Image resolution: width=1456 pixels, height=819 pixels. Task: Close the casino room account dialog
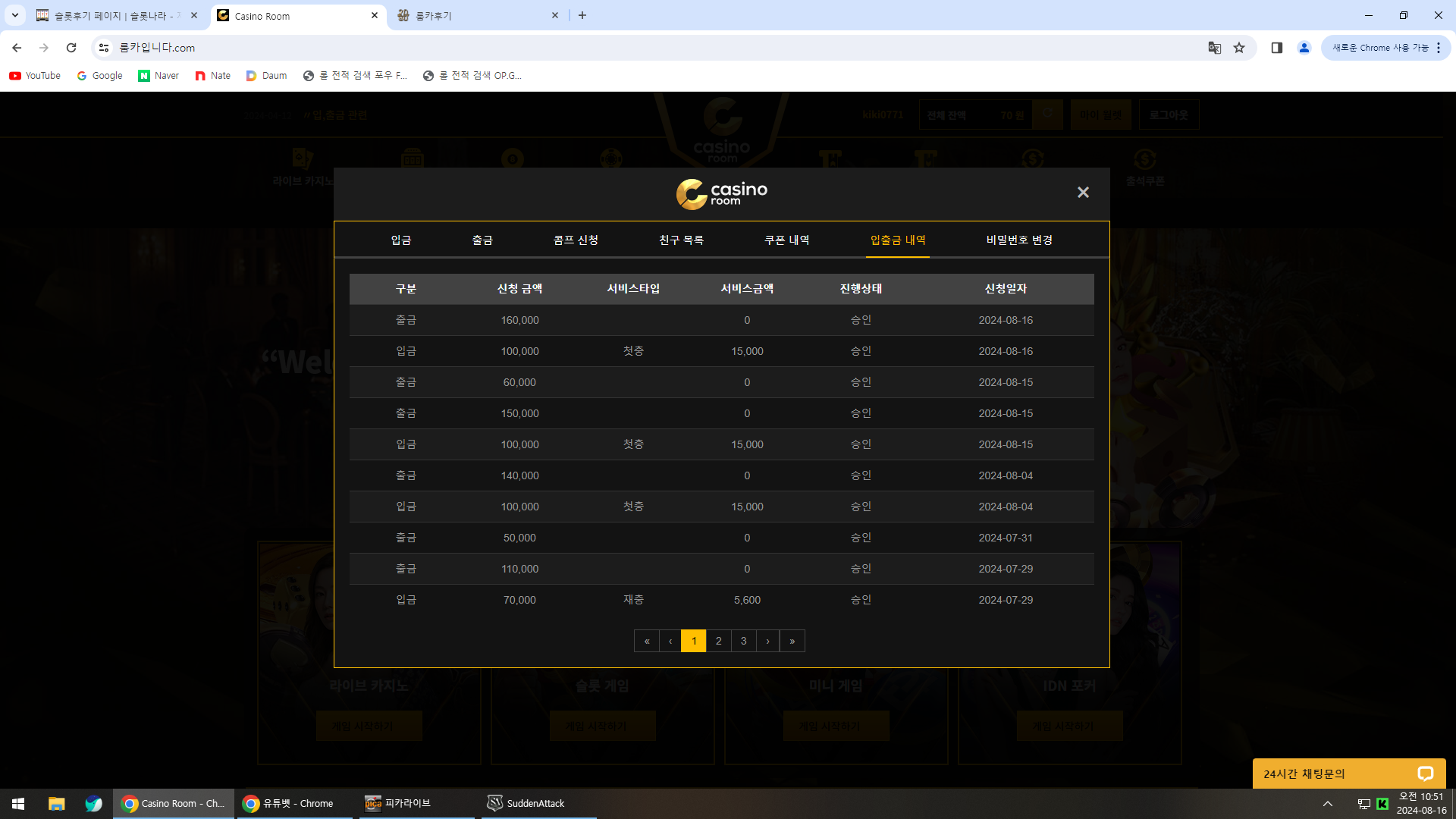1083,193
